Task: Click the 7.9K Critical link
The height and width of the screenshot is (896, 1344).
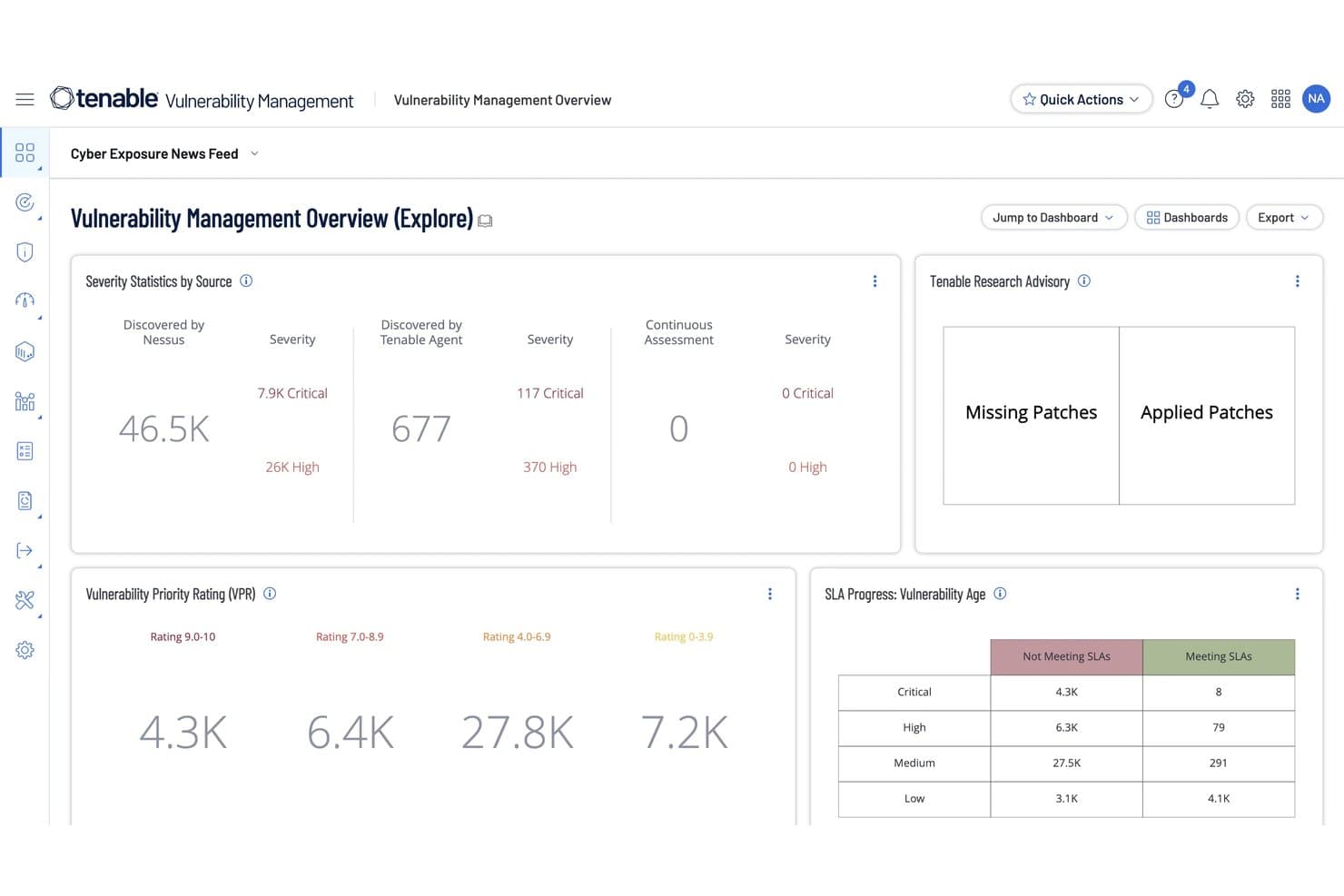Action: coord(292,393)
